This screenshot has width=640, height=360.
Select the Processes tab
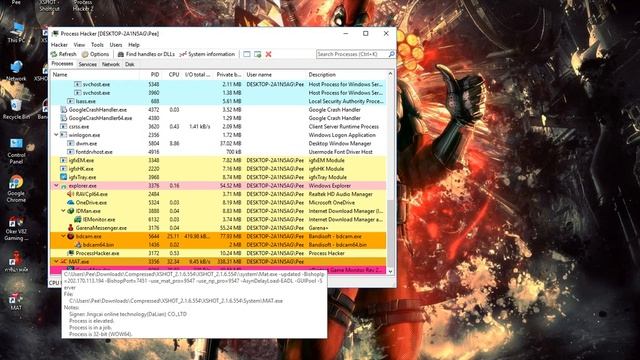point(62,64)
